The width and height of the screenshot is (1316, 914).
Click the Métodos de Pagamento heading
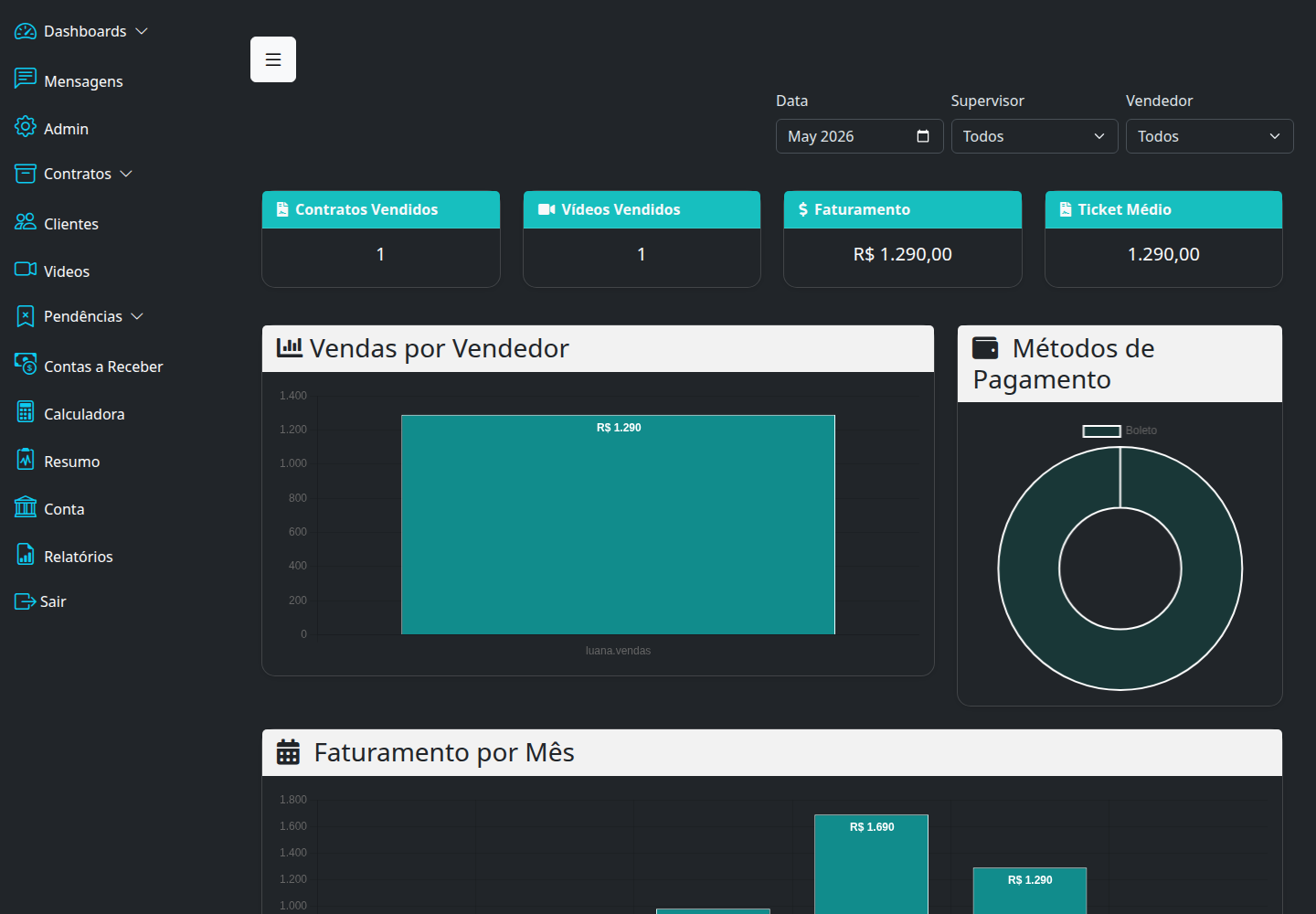click(x=1064, y=364)
